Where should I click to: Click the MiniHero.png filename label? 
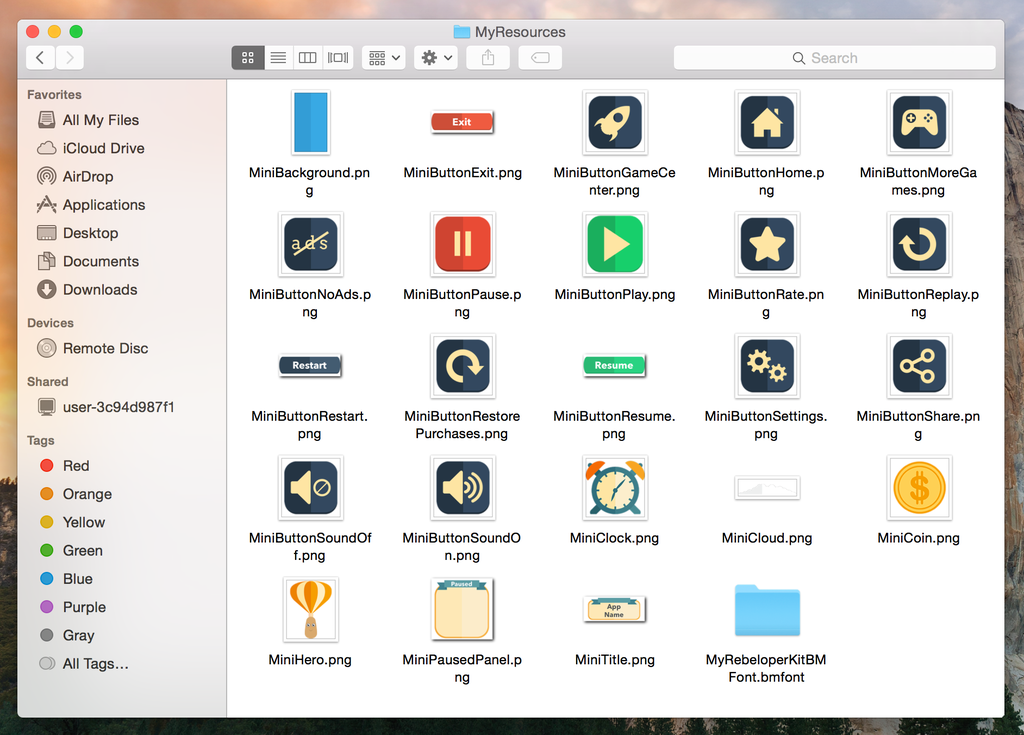(310, 660)
